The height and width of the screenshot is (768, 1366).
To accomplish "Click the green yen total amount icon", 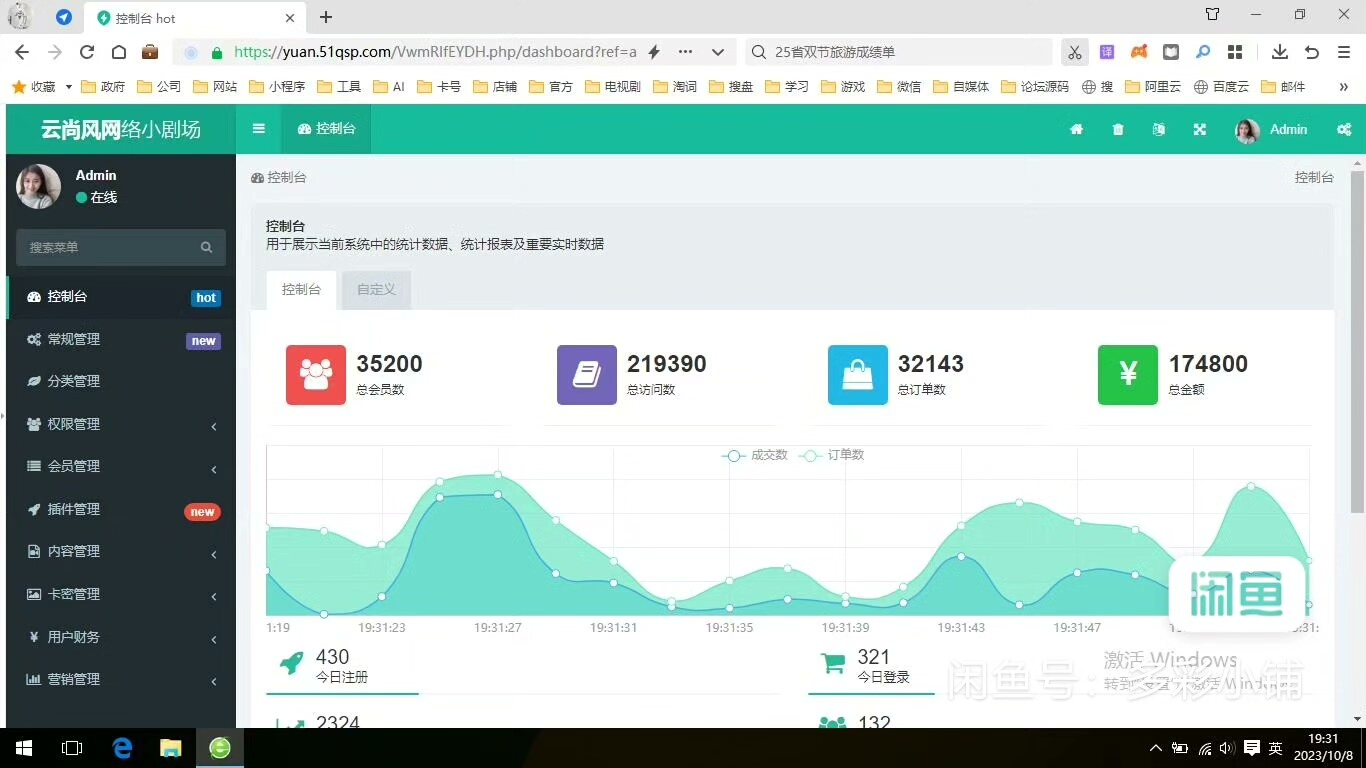I will pyautogui.click(x=1127, y=375).
